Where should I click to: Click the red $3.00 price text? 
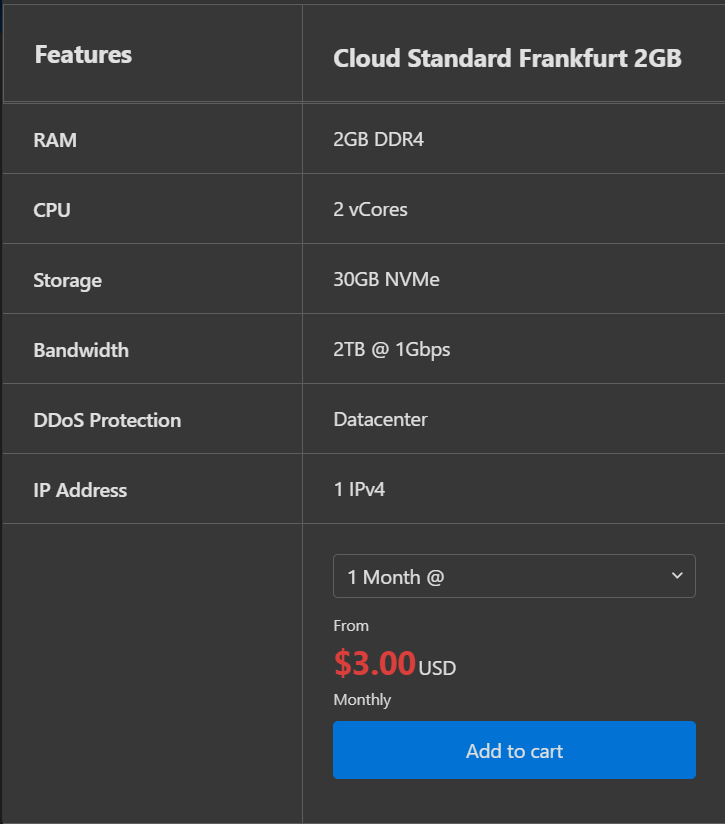pos(375,663)
